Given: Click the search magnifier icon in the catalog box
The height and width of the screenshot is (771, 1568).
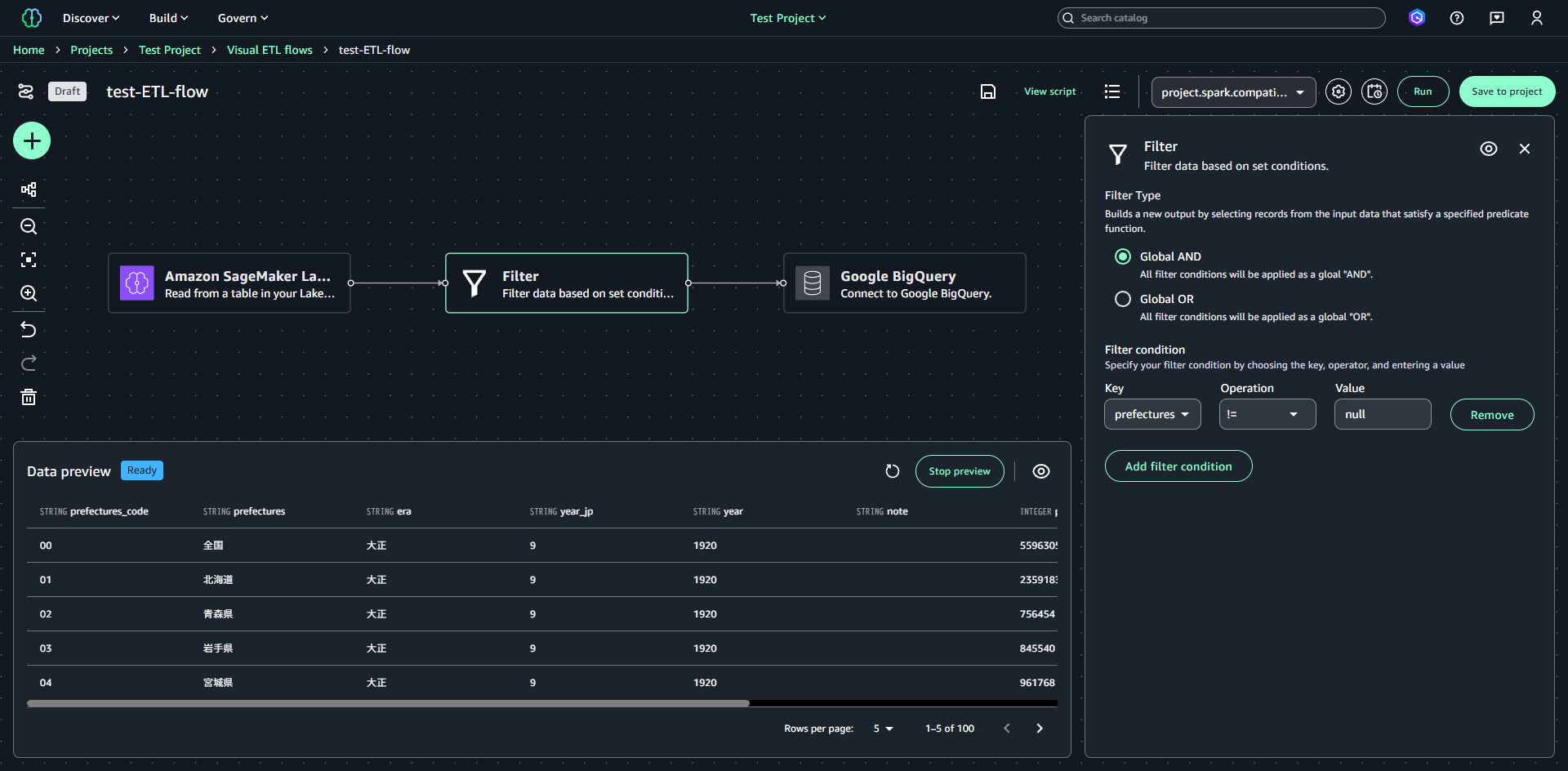Looking at the screenshot, I should coord(1068,18).
